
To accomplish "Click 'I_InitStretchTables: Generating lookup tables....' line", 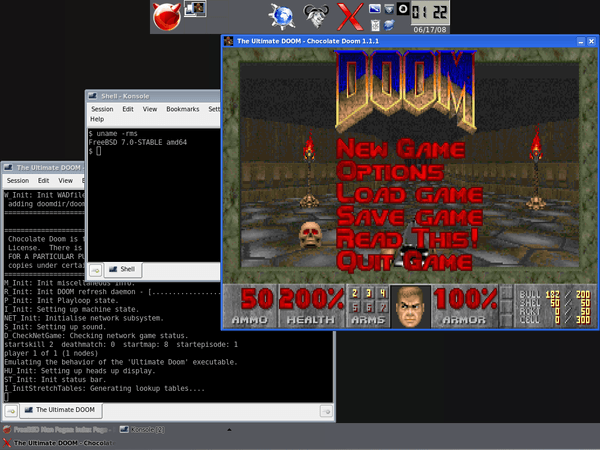I will pos(104,388).
